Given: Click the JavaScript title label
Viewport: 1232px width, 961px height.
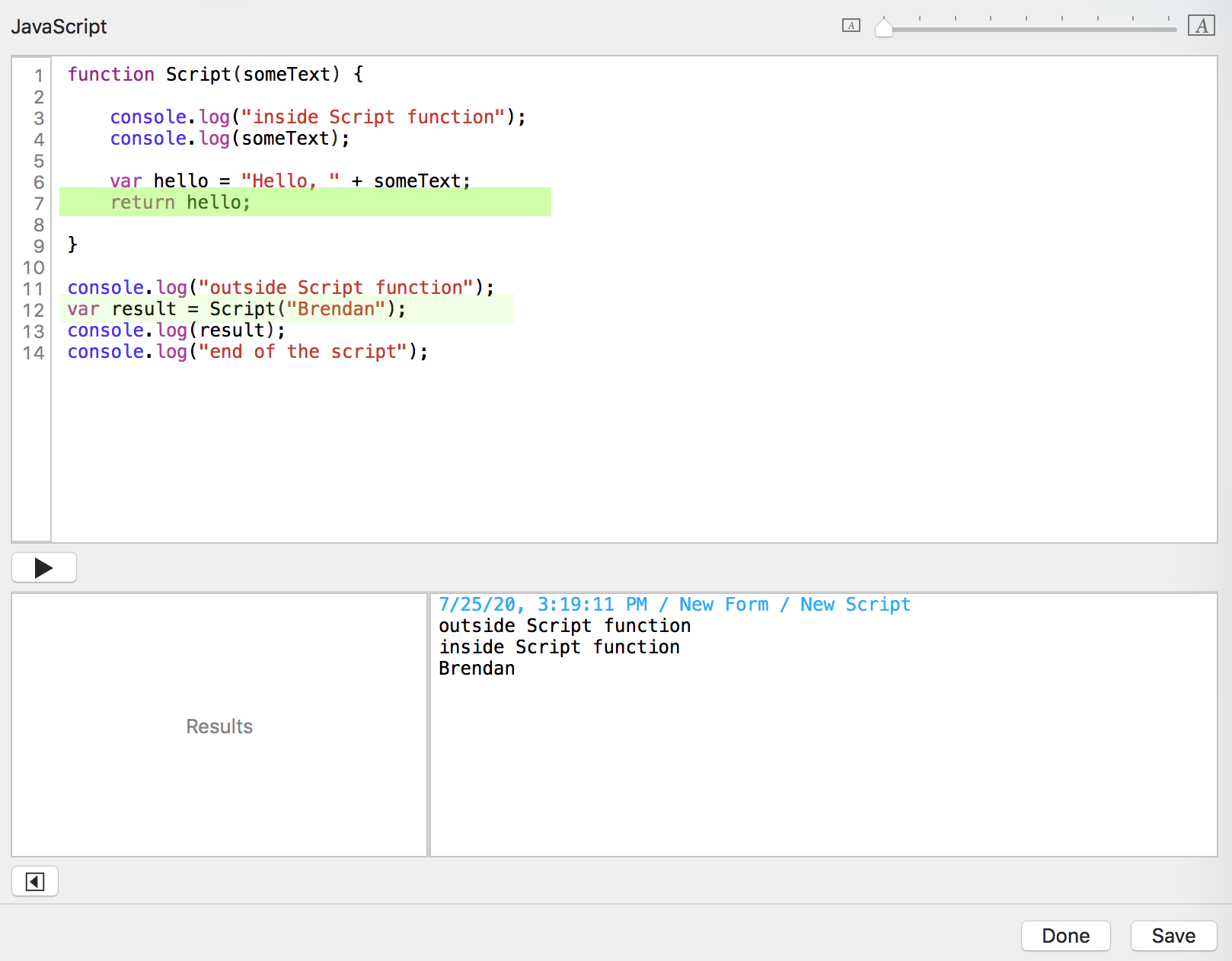Looking at the screenshot, I should coord(59,27).
